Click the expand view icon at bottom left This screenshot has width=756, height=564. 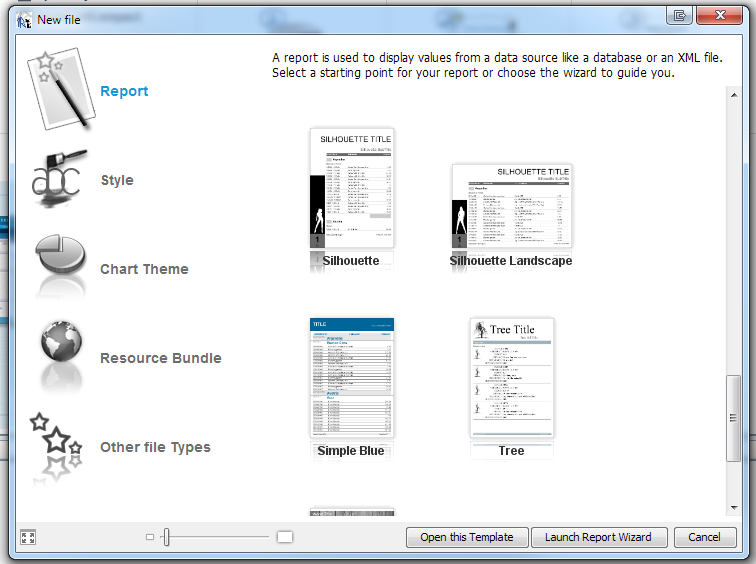click(x=28, y=537)
